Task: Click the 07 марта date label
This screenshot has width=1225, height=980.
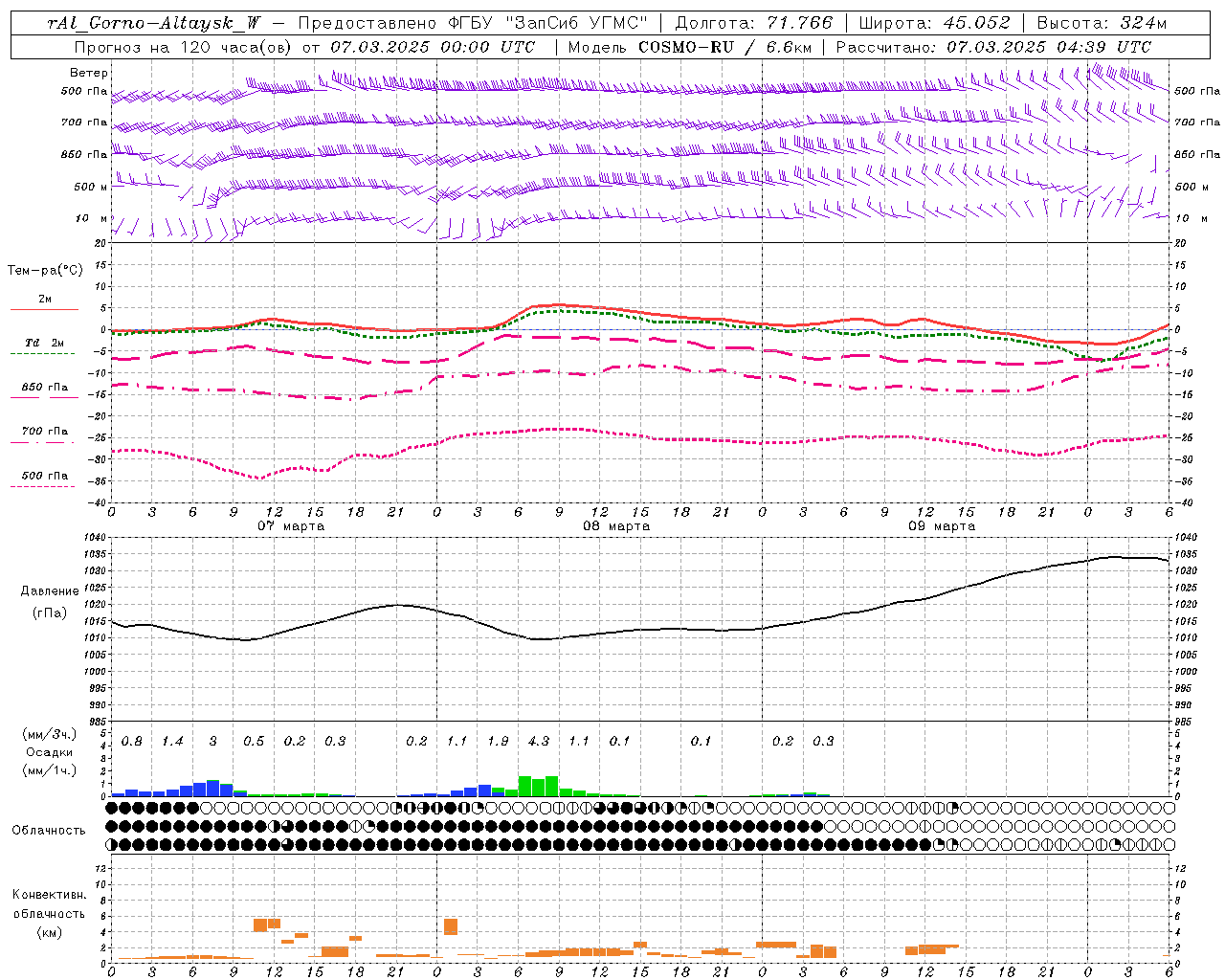Action: pos(291,526)
